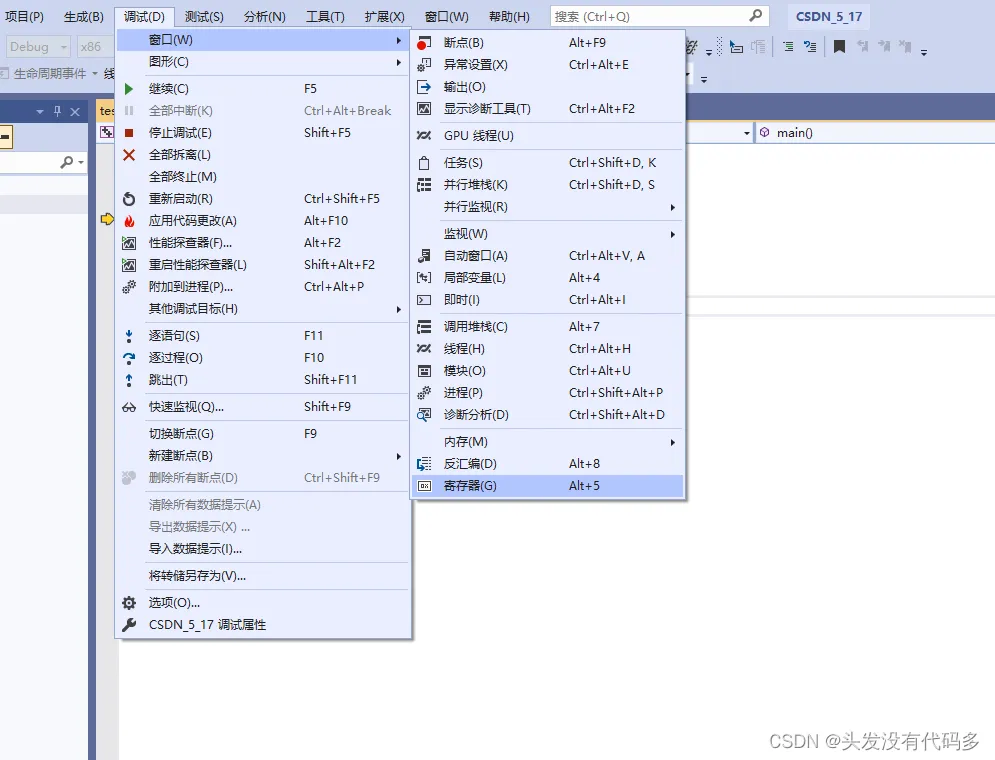Pin the side panel with pushpin icon
Viewport: 995px width, 760px height.
click(x=58, y=112)
